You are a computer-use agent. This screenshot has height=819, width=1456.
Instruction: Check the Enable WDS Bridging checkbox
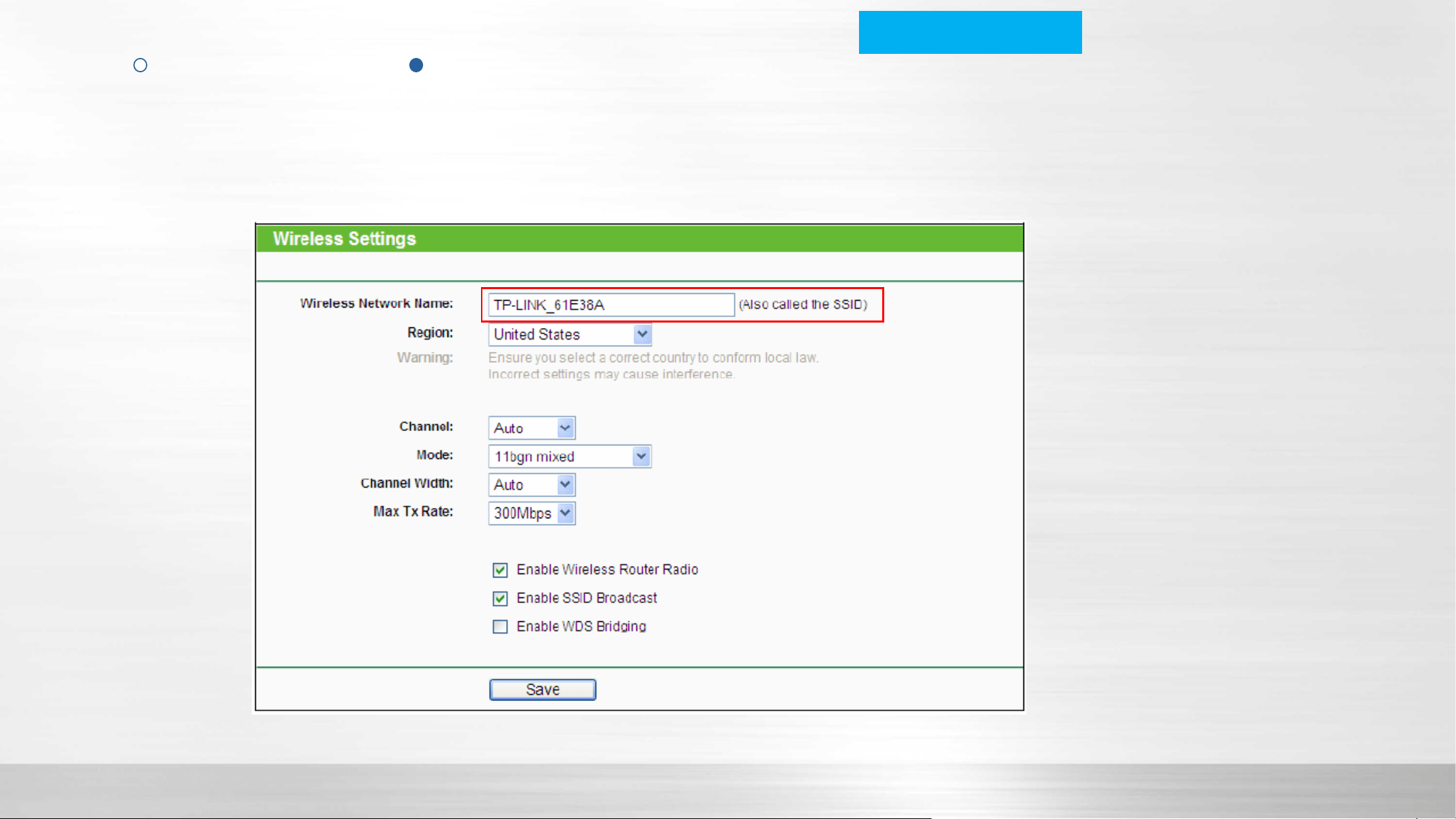click(x=500, y=627)
